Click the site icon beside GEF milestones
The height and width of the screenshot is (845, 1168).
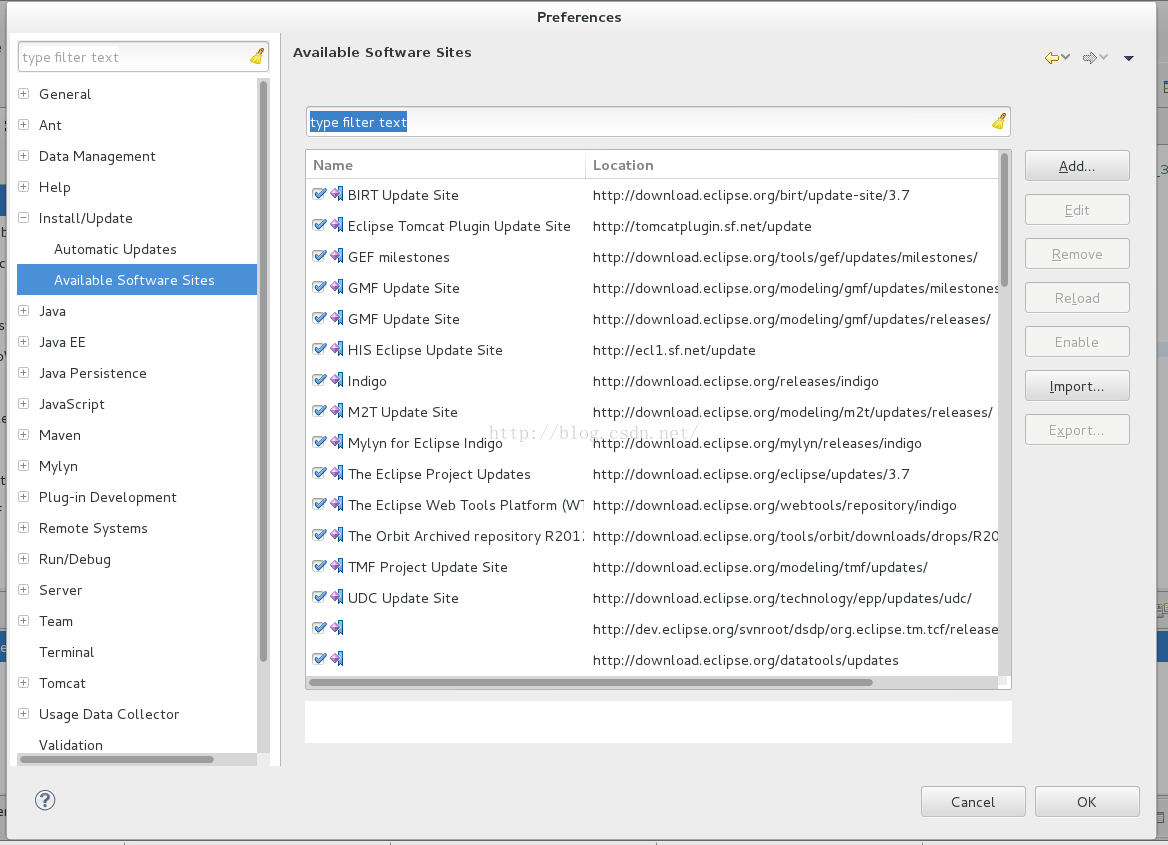337,256
